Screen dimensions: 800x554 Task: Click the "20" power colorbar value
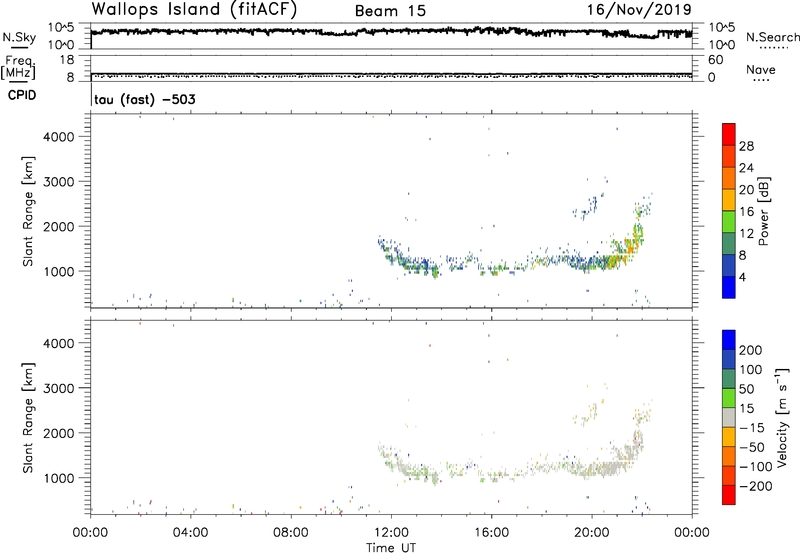[746, 190]
